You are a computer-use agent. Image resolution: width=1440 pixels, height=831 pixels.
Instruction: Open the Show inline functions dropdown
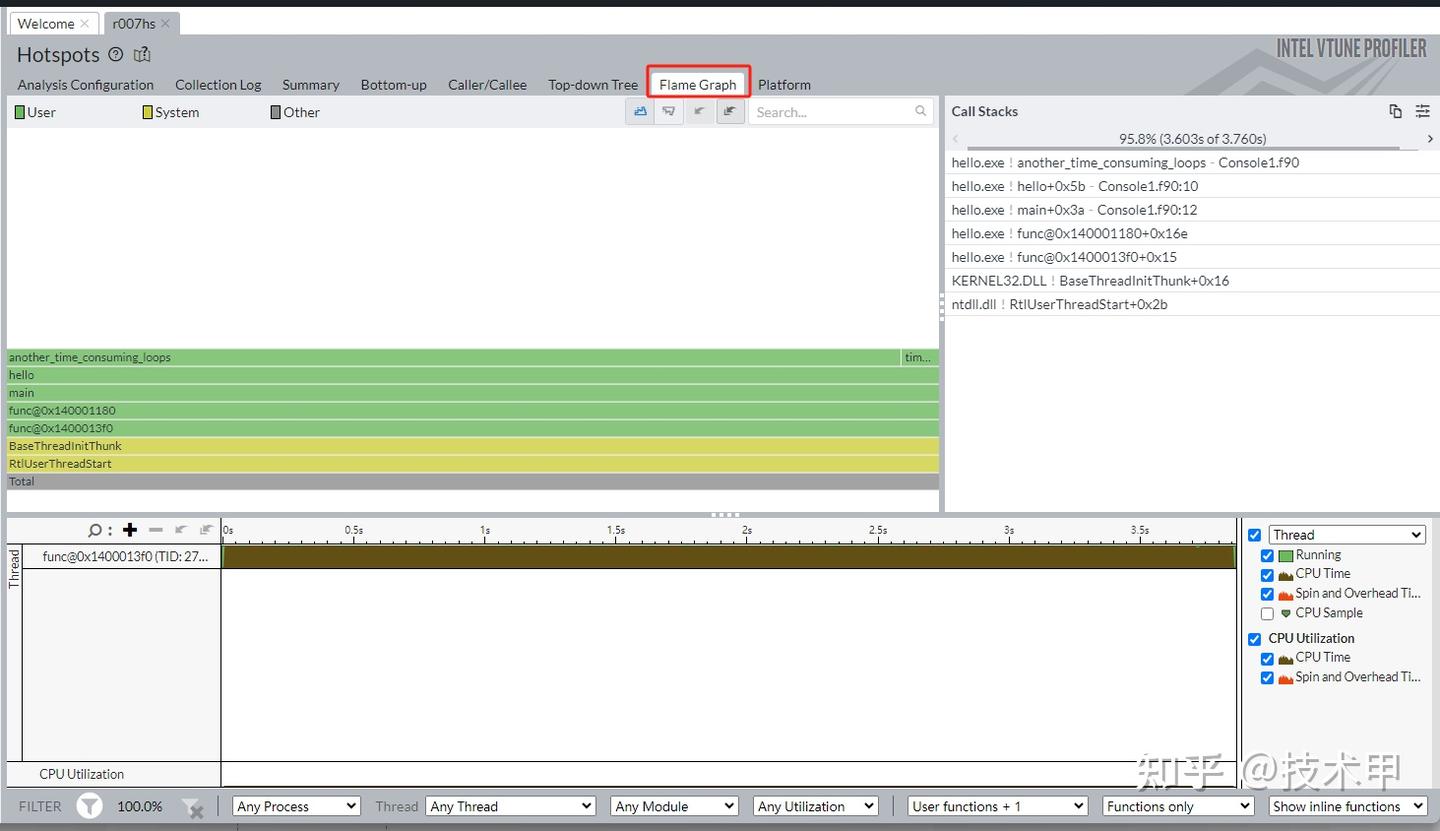(1346, 805)
